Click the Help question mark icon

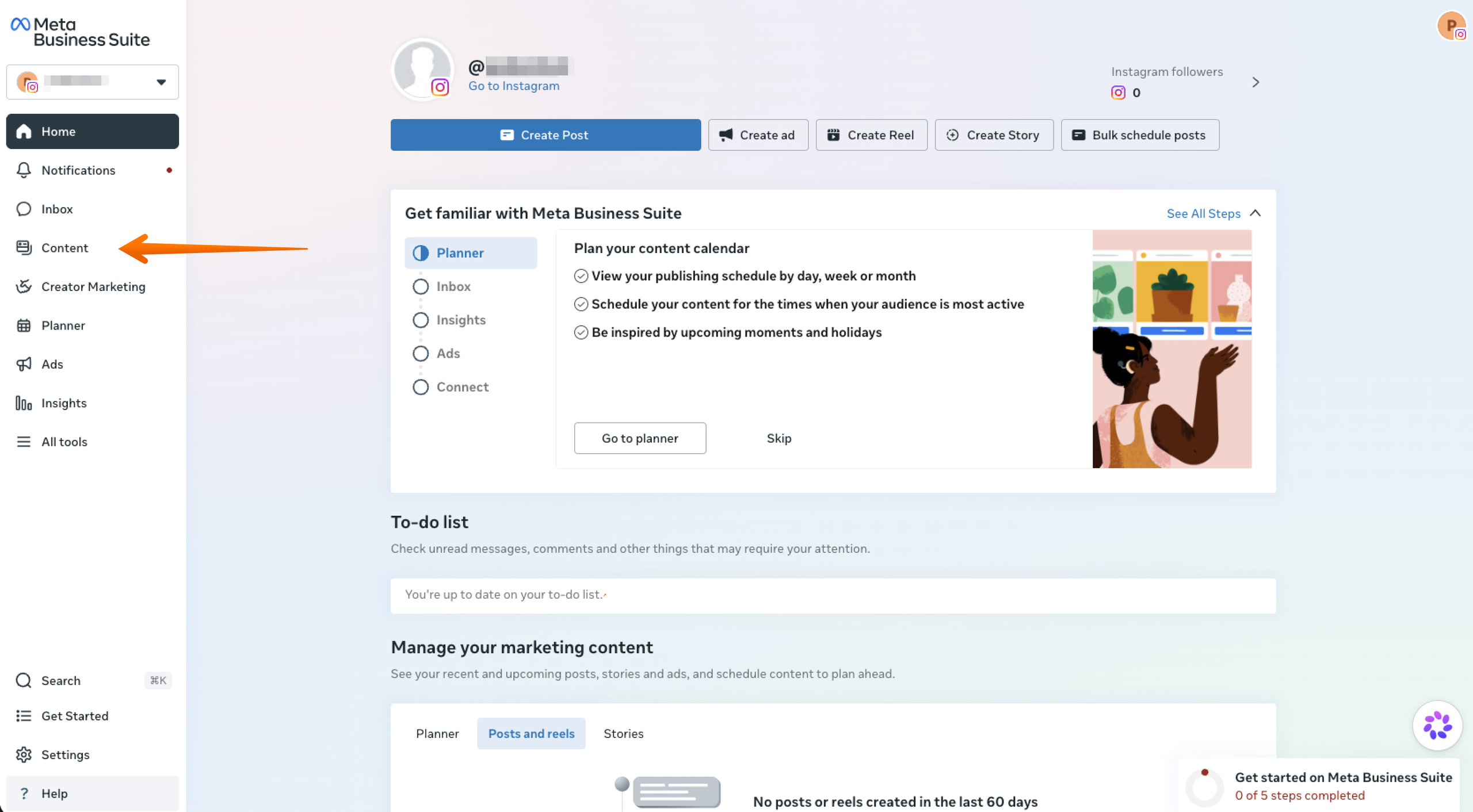click(24, 794)
